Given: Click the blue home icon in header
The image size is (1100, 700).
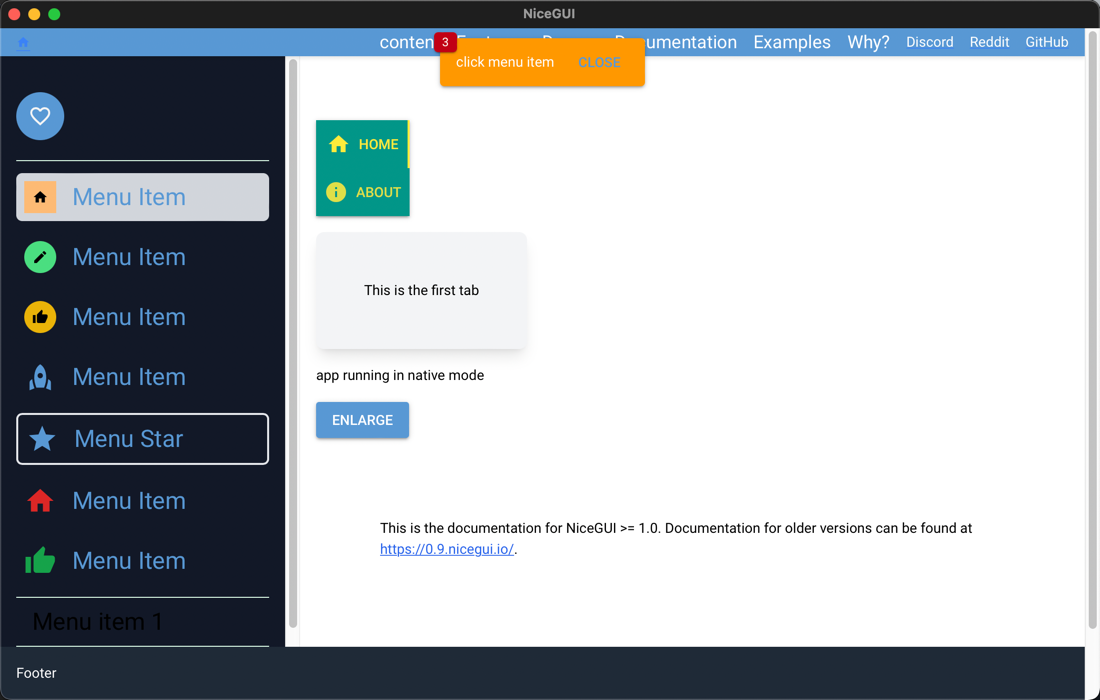Looking at the screenshot, I should [23, 42].
